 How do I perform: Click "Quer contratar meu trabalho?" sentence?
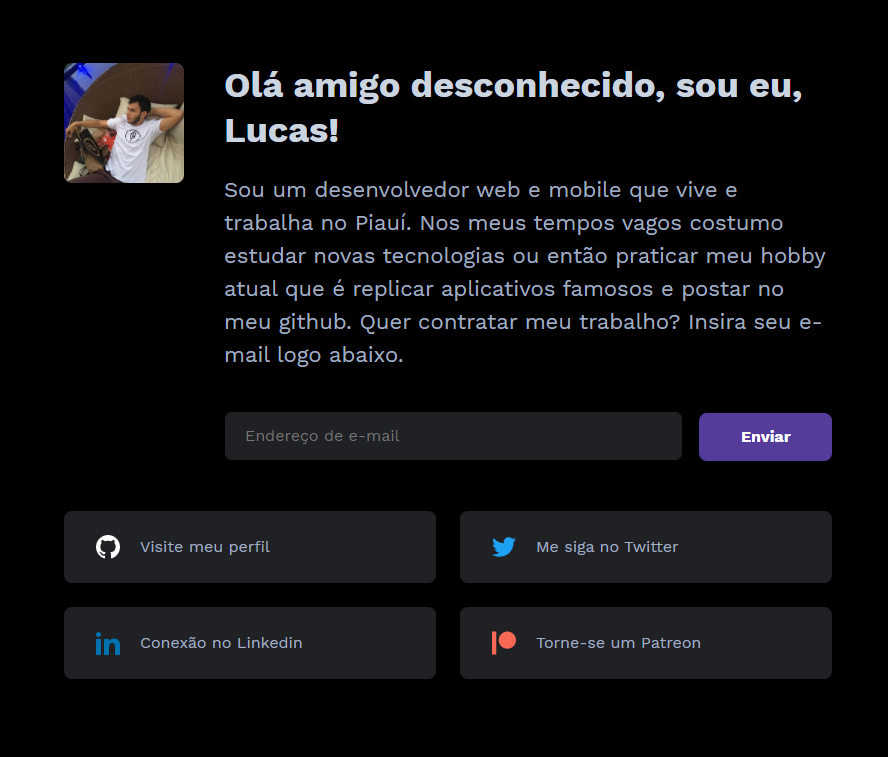tap(520, 322)
